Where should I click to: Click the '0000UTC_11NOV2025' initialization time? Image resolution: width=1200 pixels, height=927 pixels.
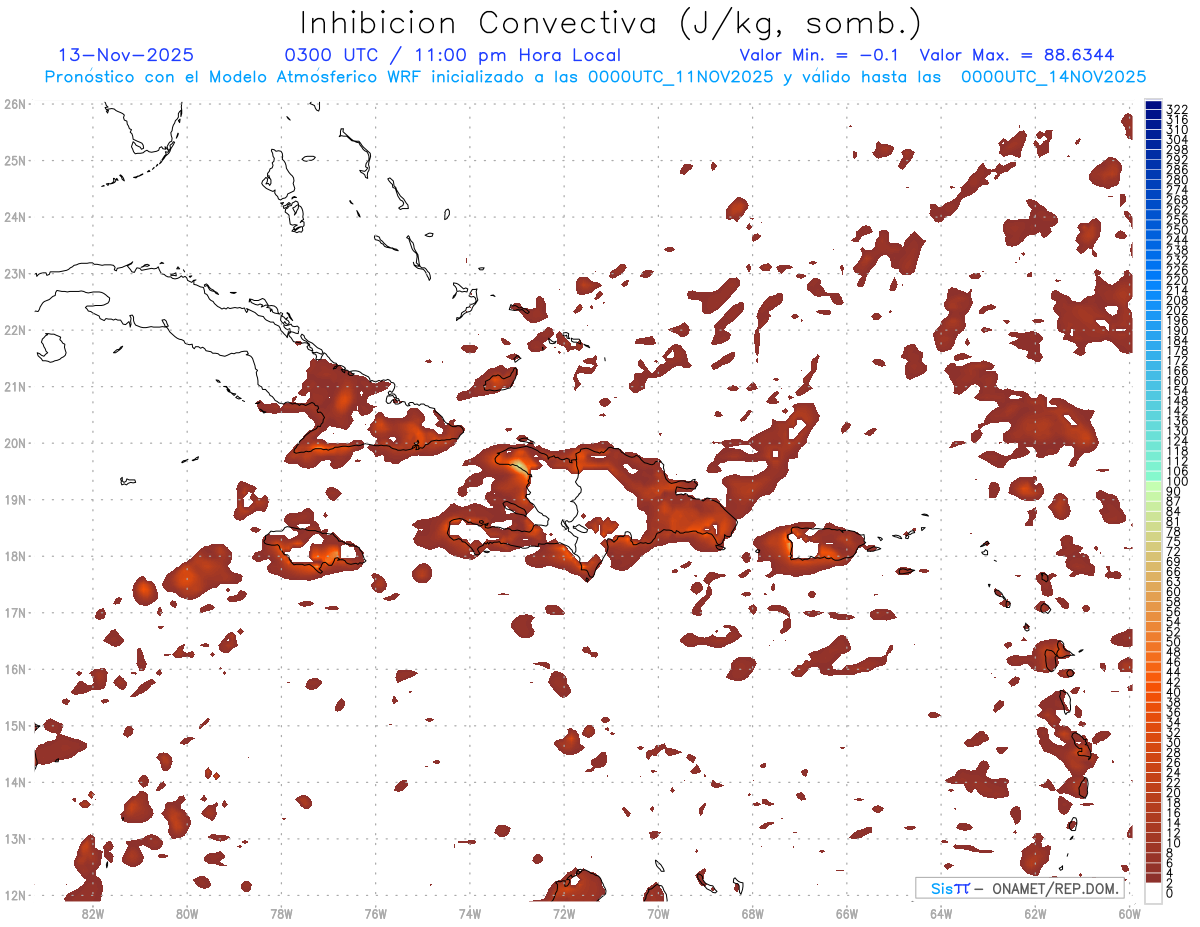pos(680,77)
